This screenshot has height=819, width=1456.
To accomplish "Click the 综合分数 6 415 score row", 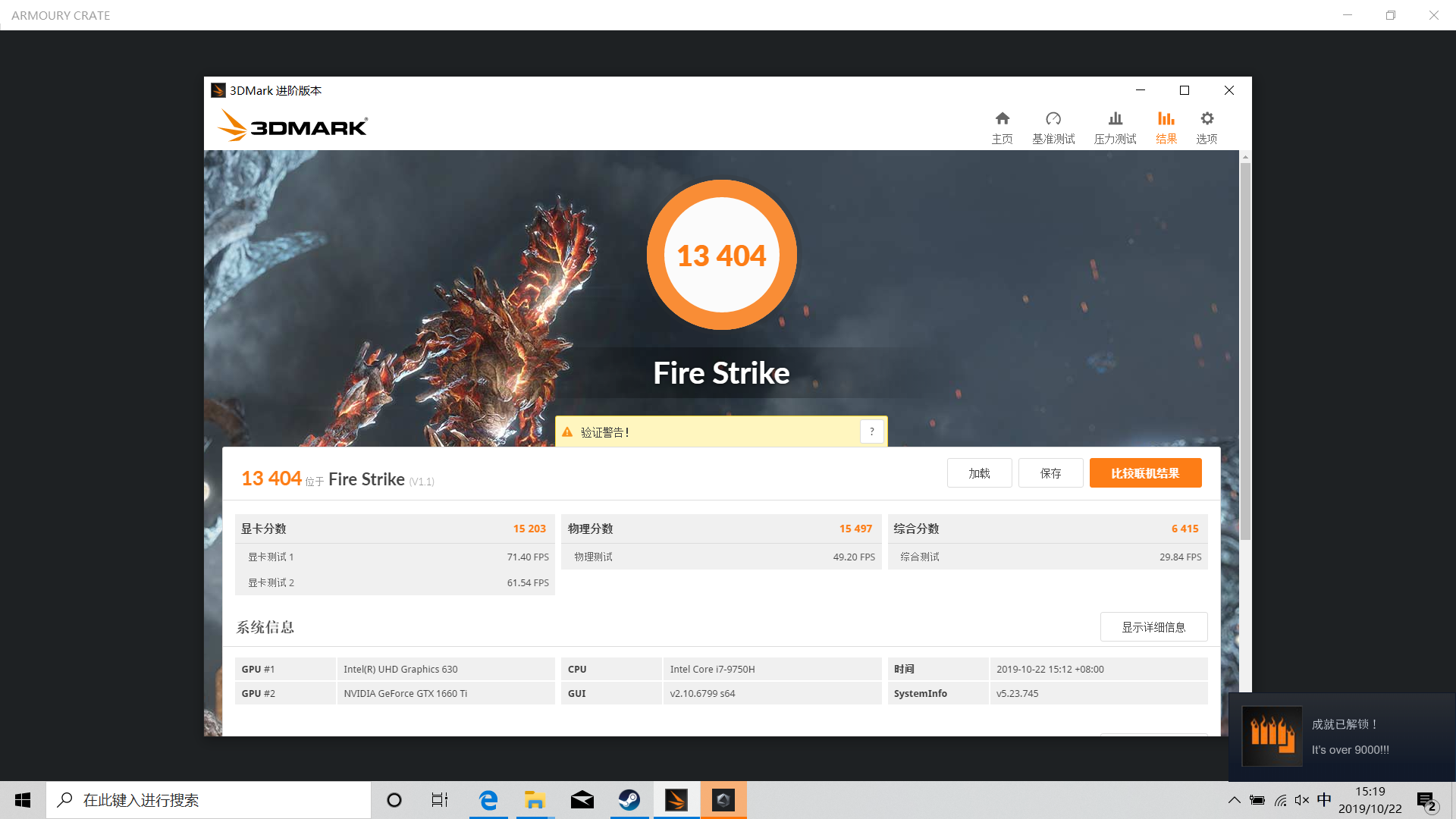I will coord(1047,529).
